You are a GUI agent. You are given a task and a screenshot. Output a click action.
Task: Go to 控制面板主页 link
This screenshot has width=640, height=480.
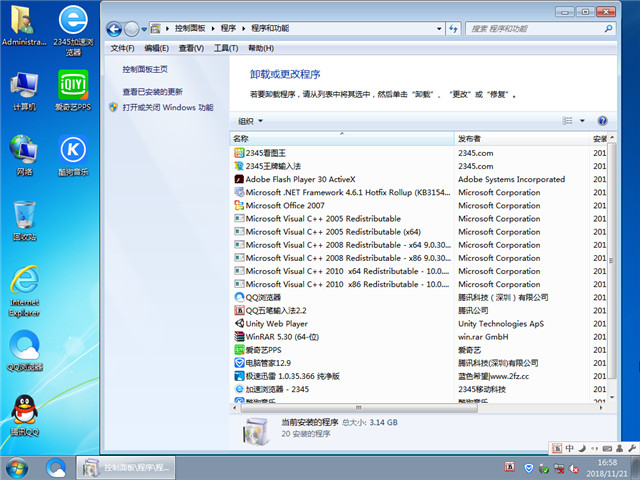tap(145, 69)
